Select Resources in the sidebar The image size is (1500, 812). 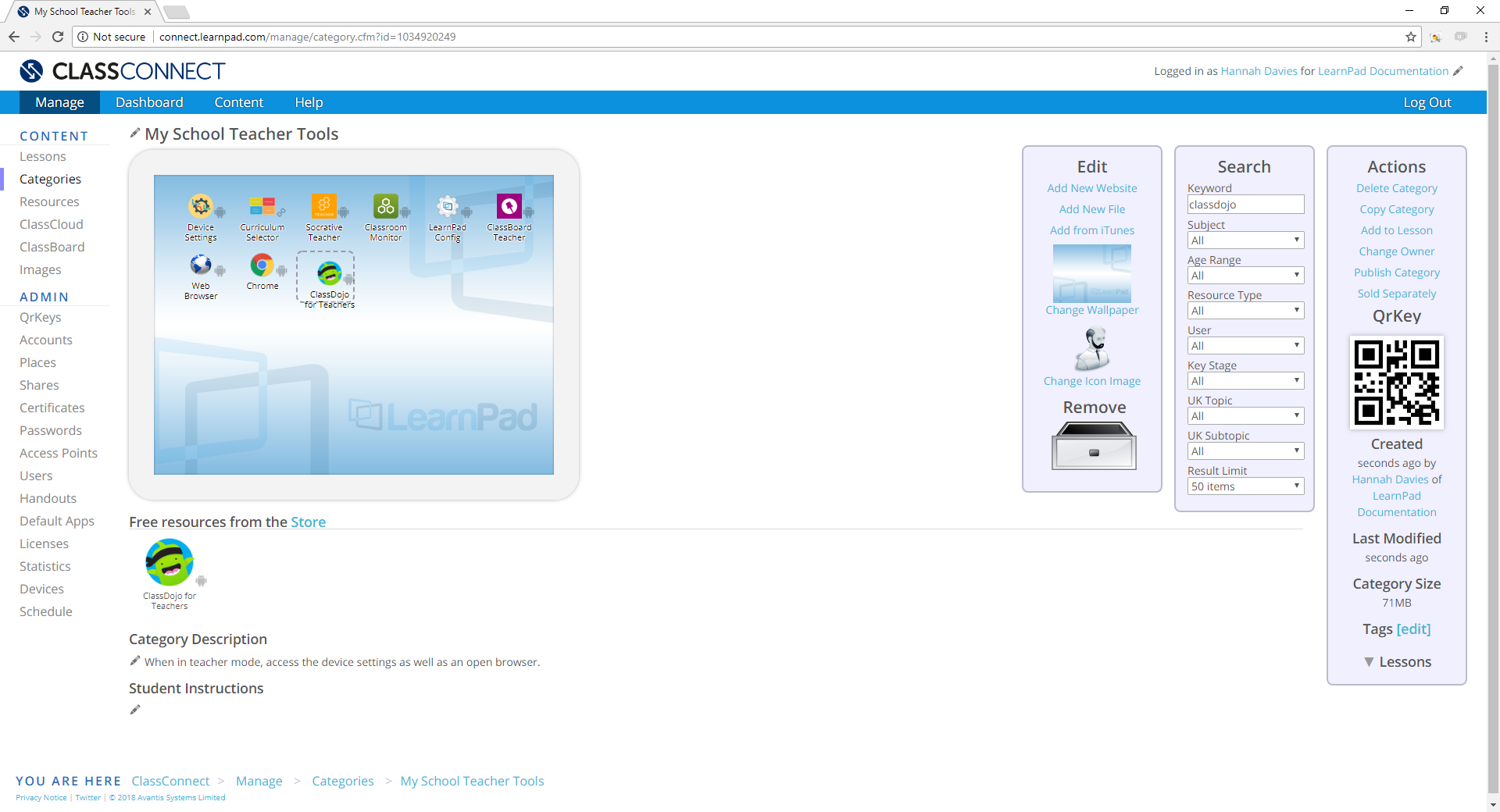[x=49, y=202]
